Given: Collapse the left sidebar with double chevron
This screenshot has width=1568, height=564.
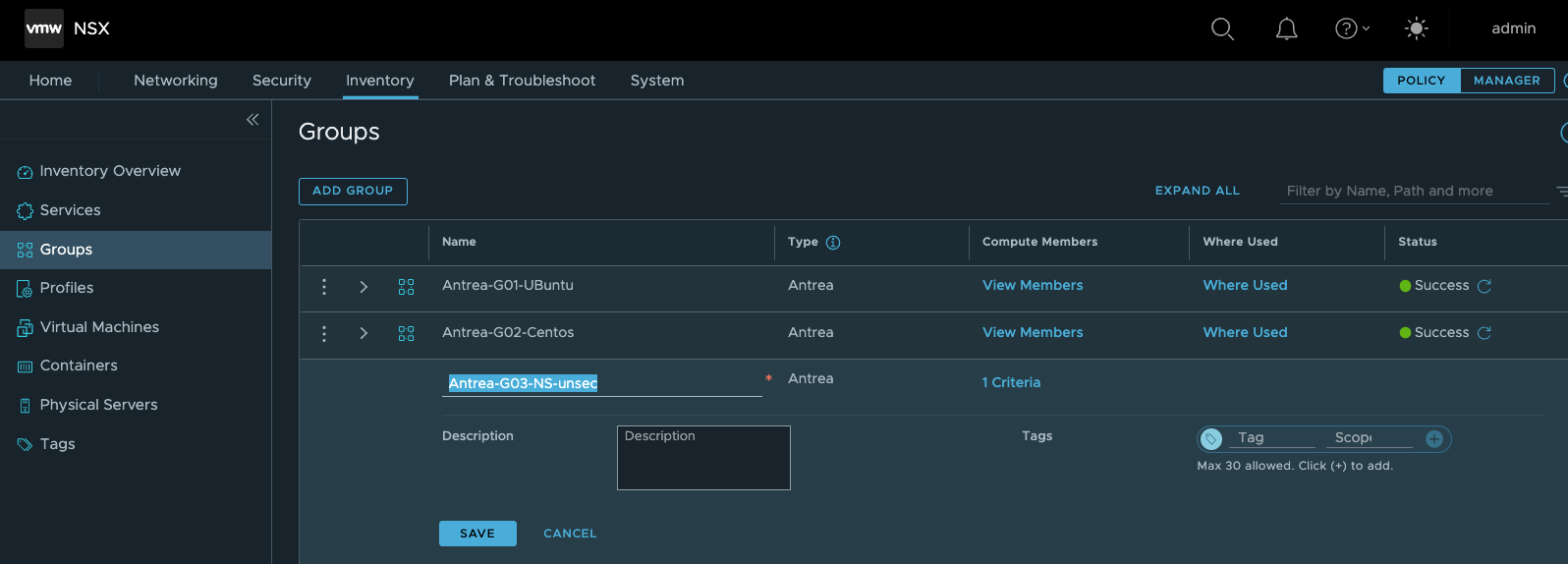Looking at the screenshot, I should (x=252, y=119).
